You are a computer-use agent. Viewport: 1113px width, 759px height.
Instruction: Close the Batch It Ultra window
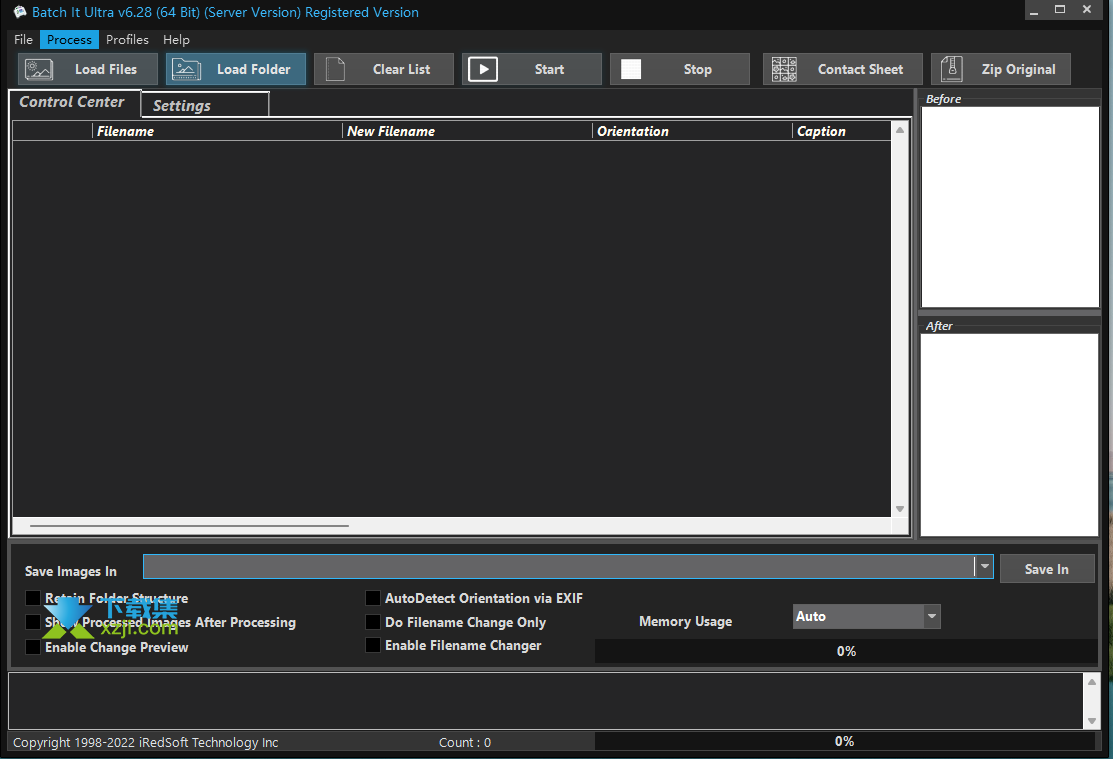(x=1087, y=10)
